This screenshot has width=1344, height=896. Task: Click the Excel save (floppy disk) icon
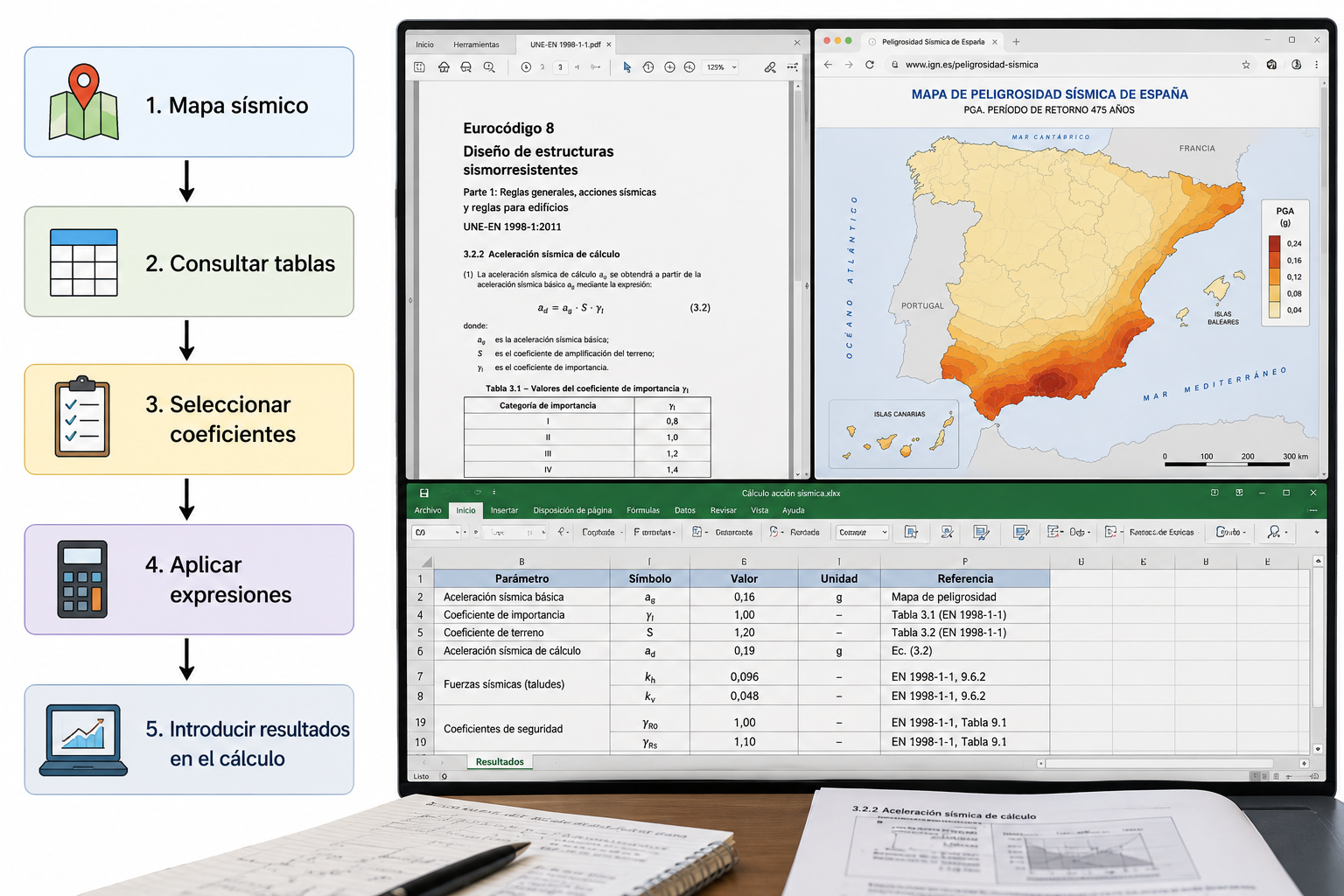[424, 493]
